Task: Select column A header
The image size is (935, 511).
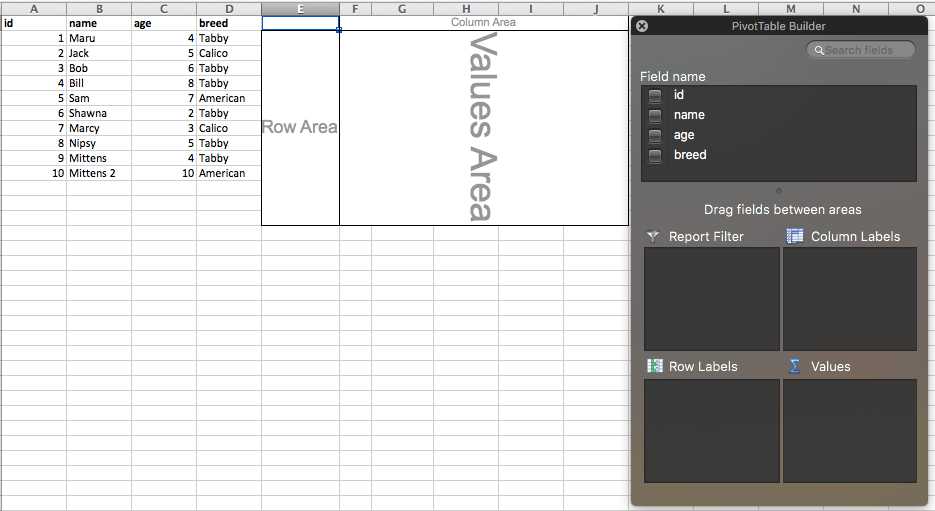Action: click(x=33, y=8)
